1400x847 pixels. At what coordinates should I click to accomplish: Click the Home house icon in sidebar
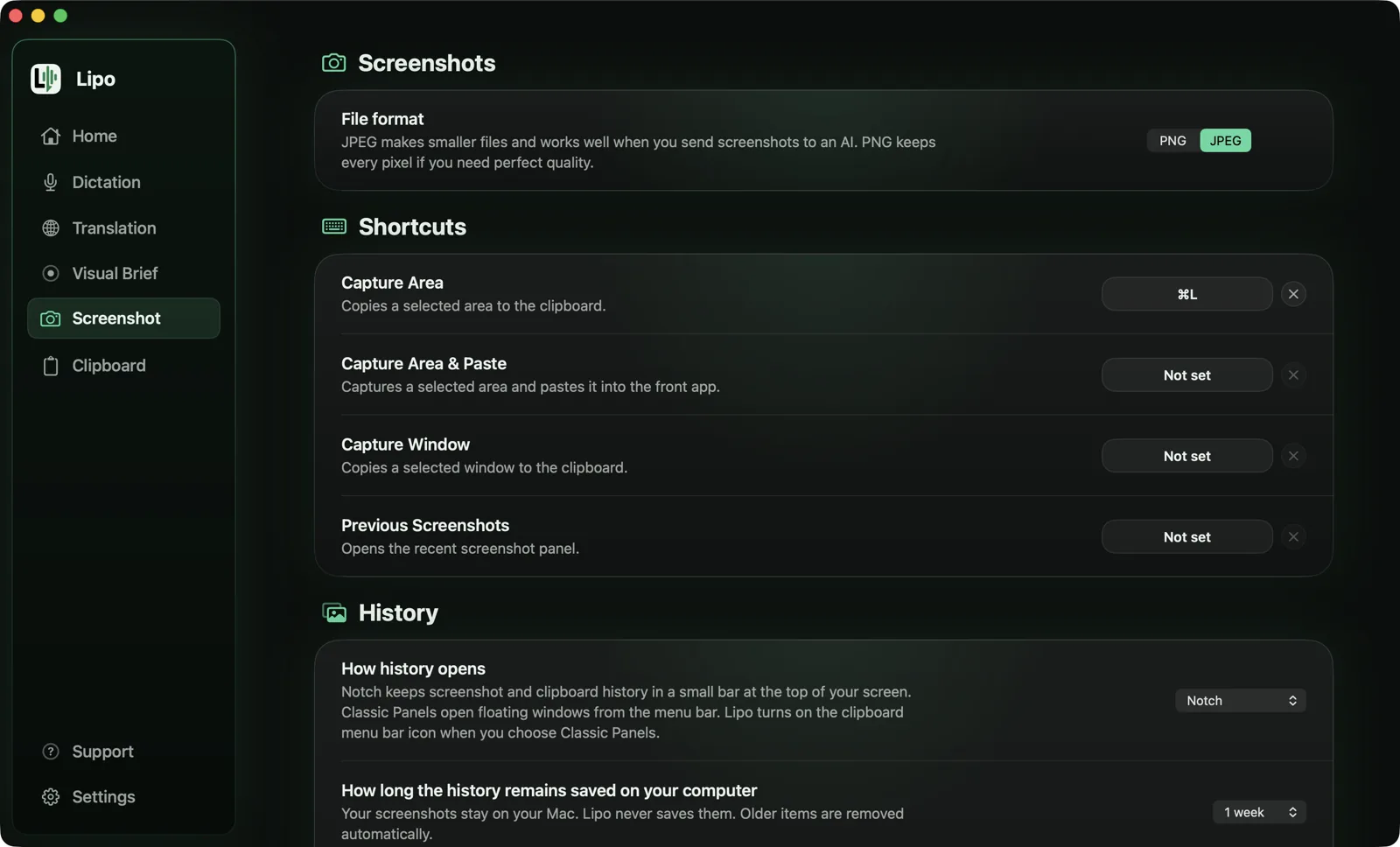[x=51, y=136]
